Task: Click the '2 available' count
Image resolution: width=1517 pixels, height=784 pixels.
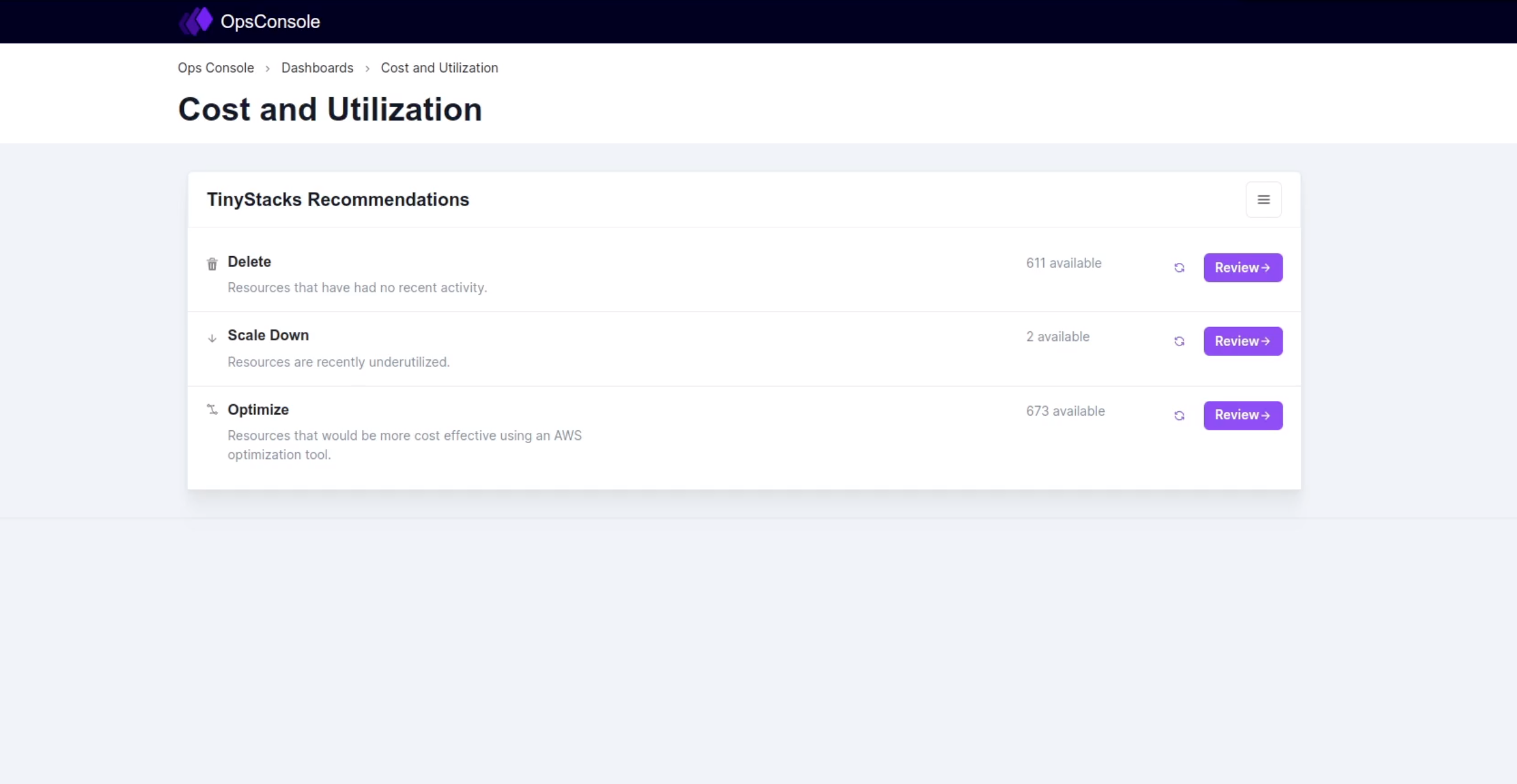Action: click(1058, 336)
